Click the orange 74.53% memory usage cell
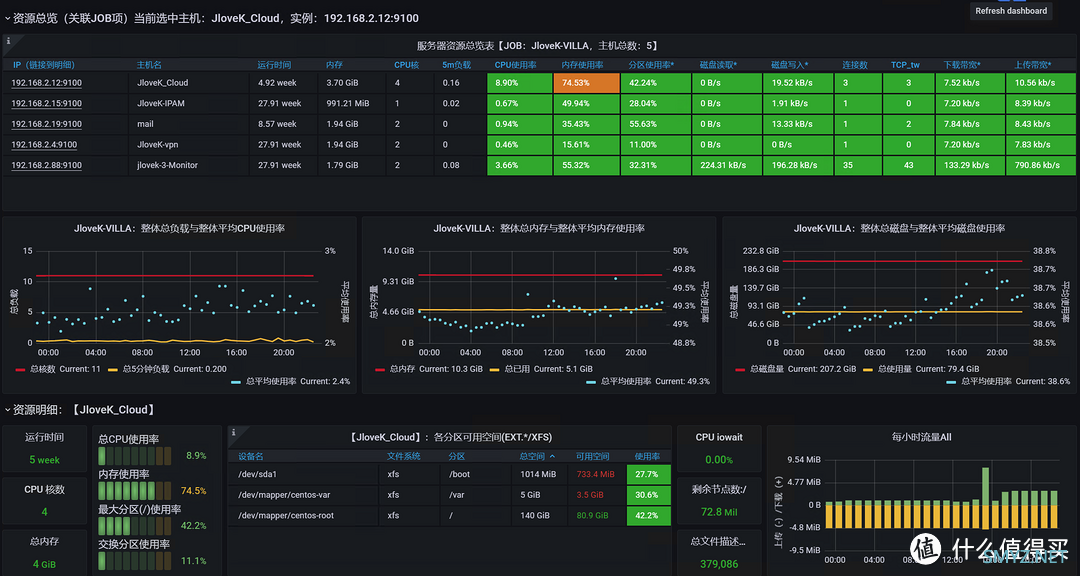Viewport: 1080px width, 576px height. tap(586, 83)
